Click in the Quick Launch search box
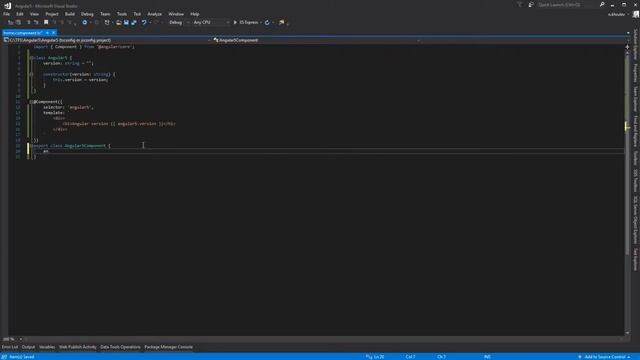 pos(567,4)
